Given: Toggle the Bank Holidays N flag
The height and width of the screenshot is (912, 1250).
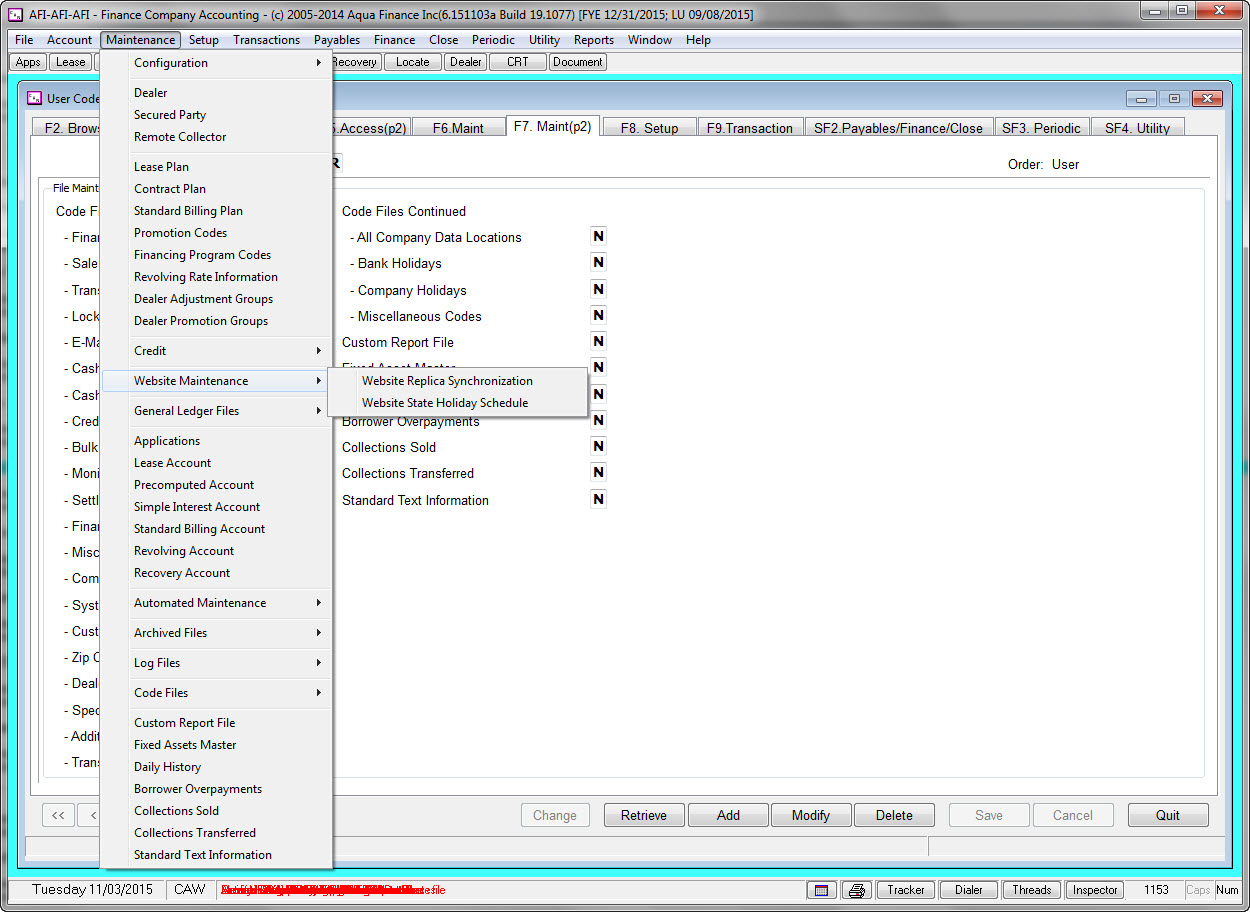Looking at the screenshot, I should [598, 263].
